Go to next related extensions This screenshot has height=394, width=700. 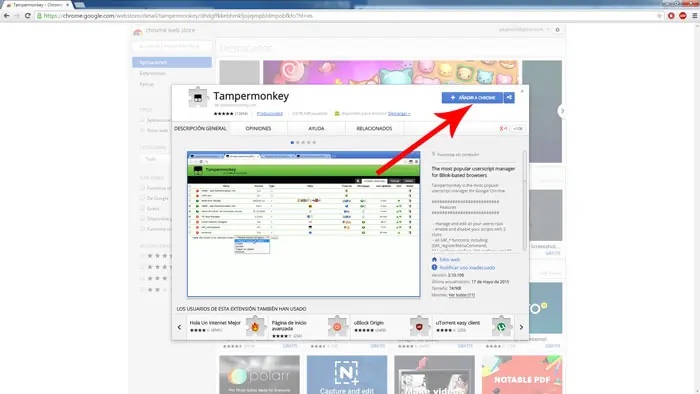[521, 327]
